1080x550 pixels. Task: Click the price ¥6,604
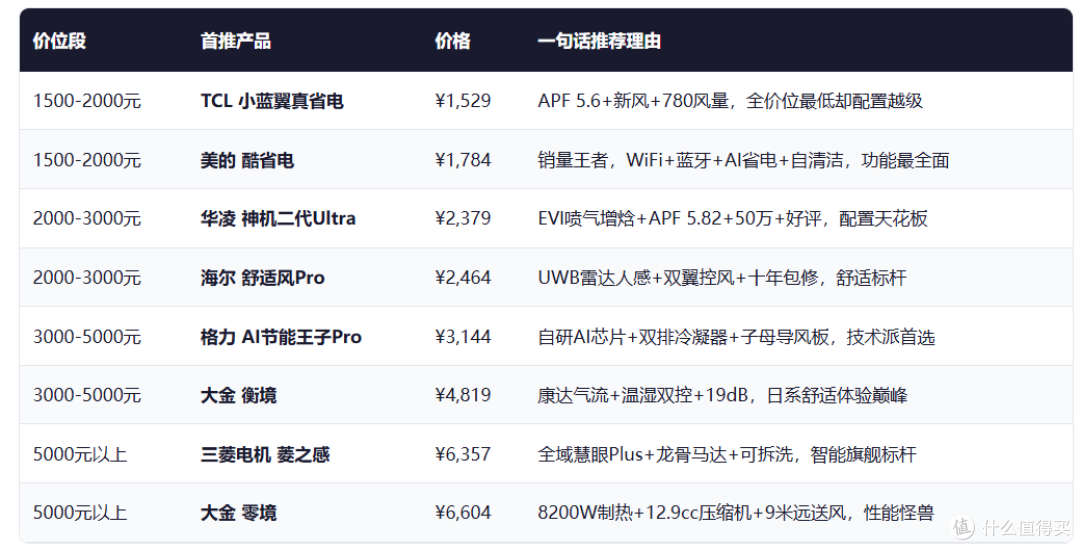463,514
